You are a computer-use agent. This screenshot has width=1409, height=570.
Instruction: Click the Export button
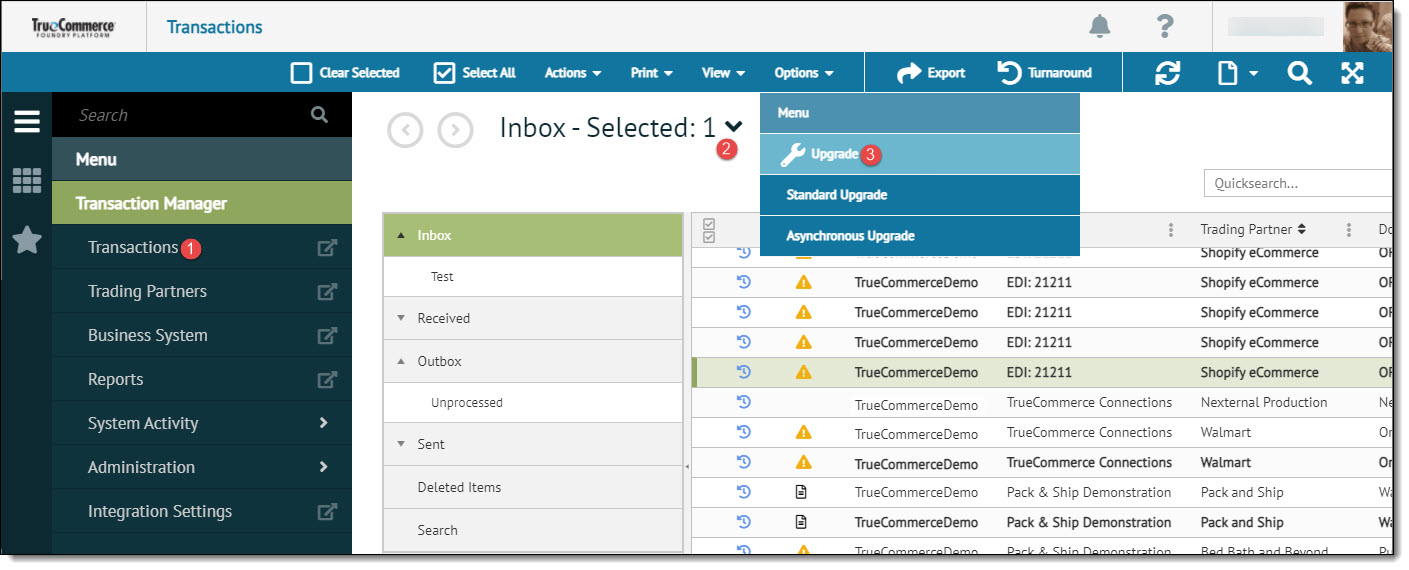pos(931,73)
